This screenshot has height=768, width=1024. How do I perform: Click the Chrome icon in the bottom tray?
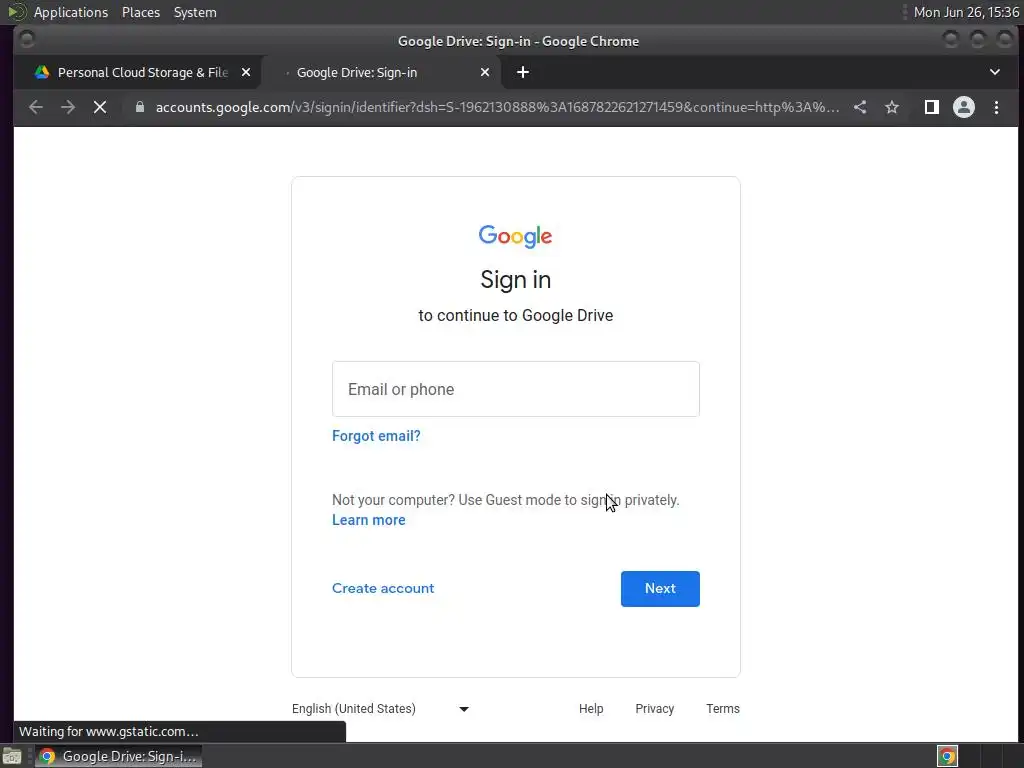tap(948, 757)
